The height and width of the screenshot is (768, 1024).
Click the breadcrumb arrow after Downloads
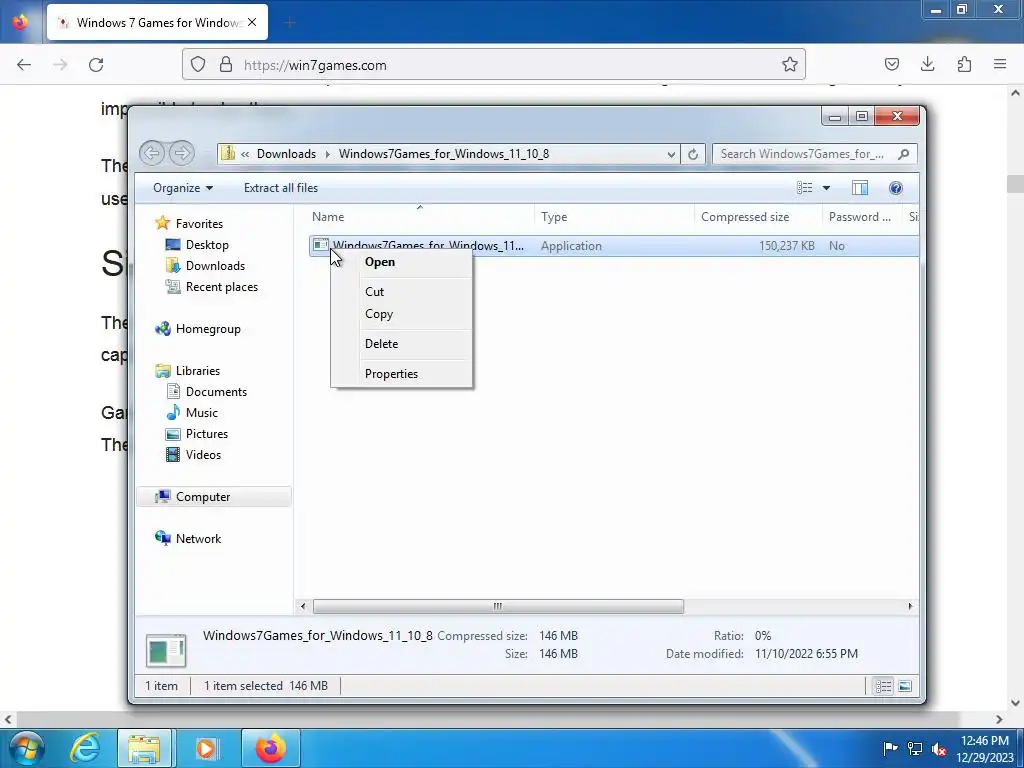click(328, 154)
